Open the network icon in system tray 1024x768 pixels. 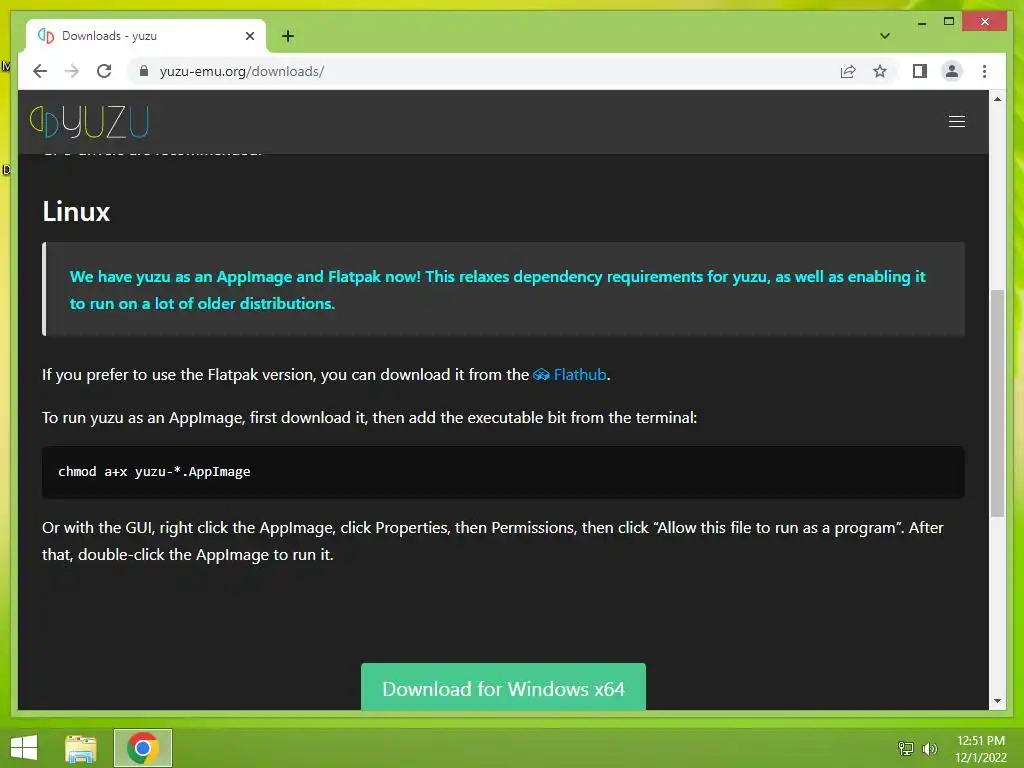pyautogui.click(x=906, y=748)
